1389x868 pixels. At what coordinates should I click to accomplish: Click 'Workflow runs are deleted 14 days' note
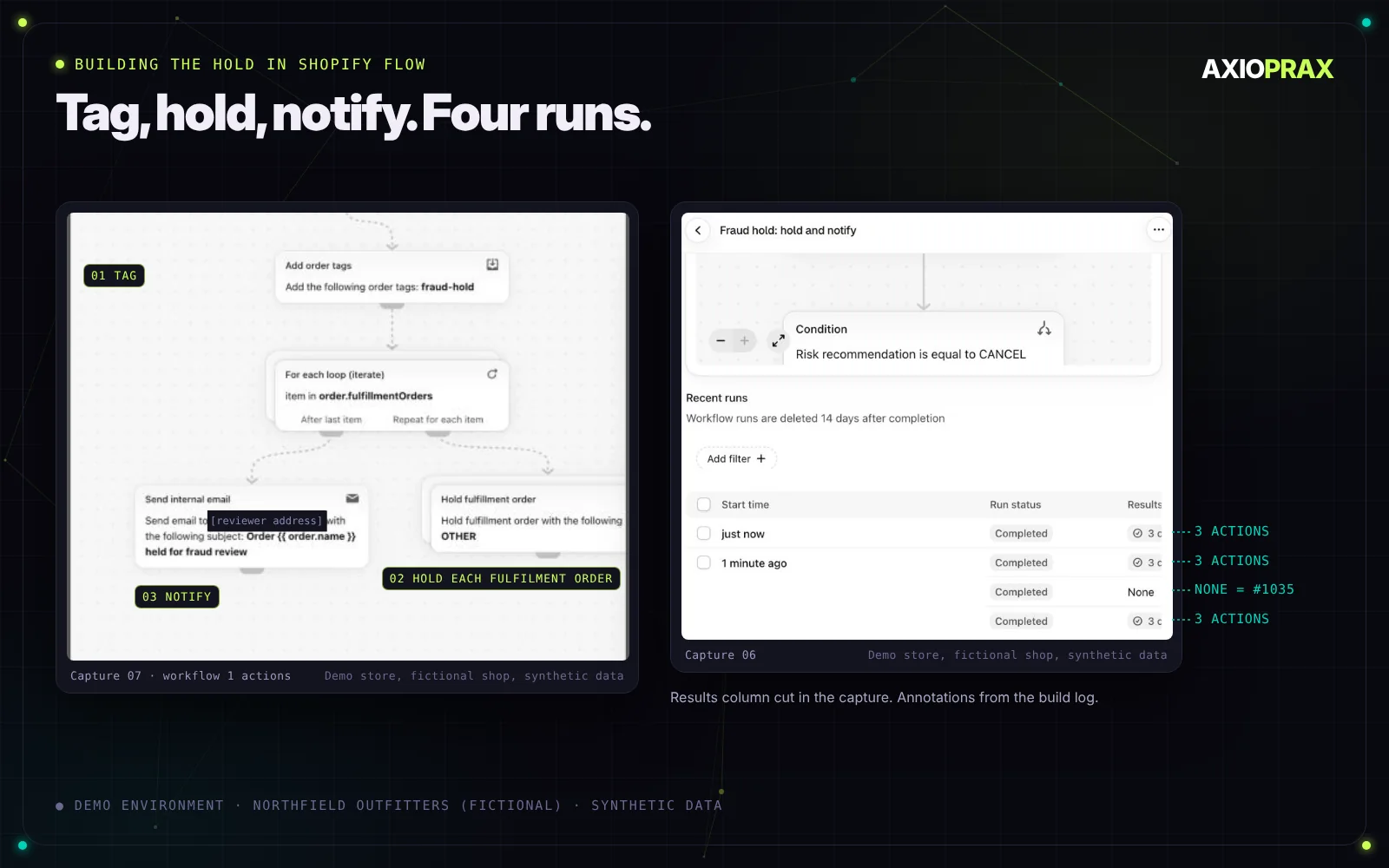click(815, 418)
